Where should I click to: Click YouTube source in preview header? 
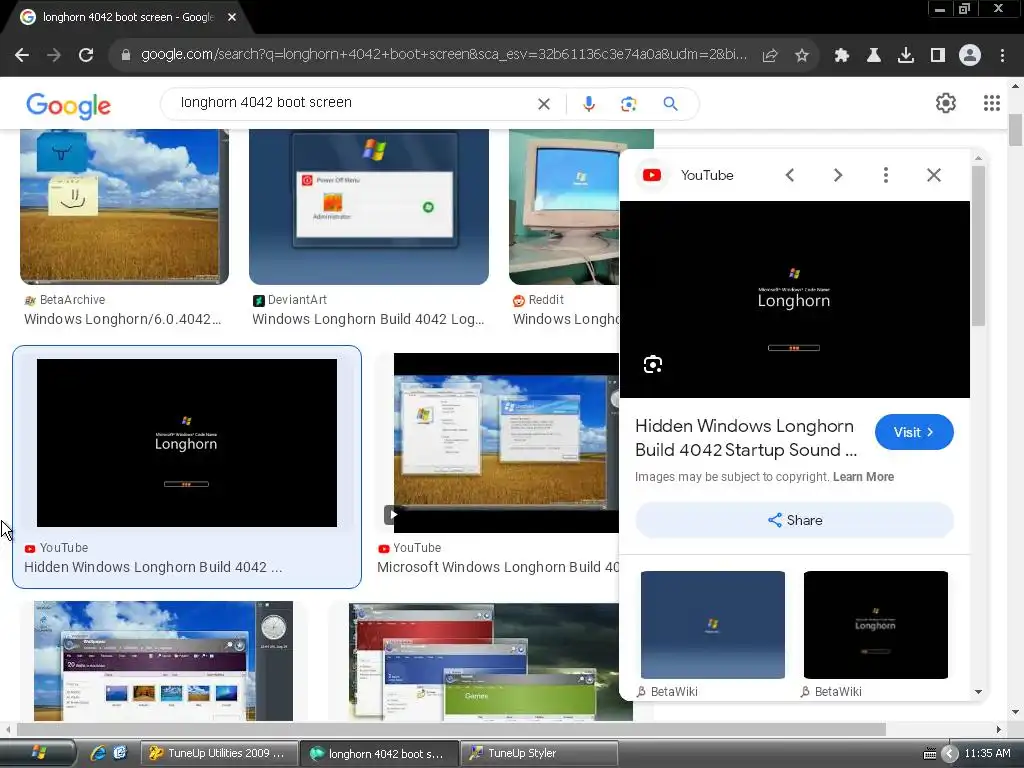tap(688, 175)
